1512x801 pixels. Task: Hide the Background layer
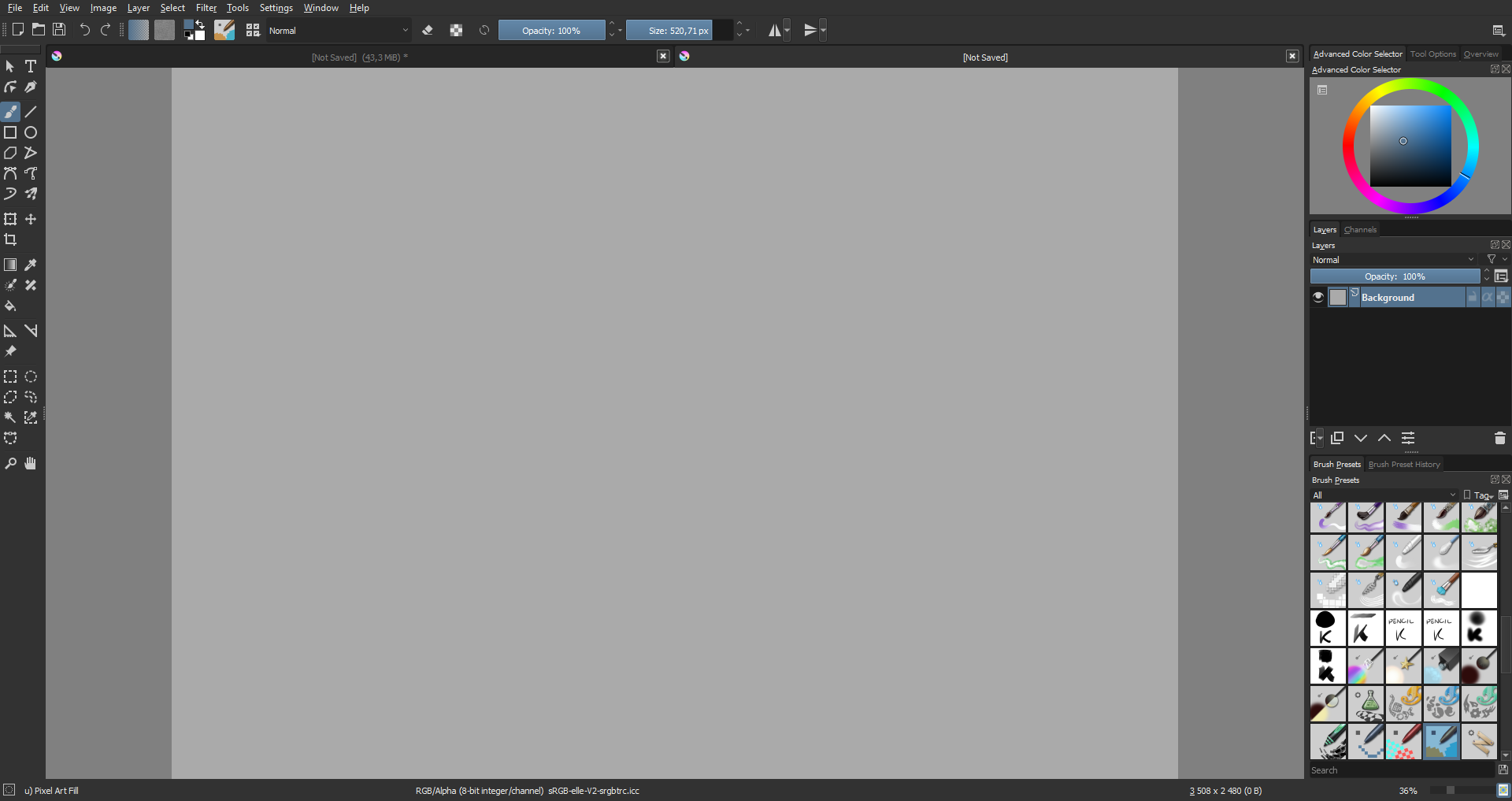click(1318, 297)
